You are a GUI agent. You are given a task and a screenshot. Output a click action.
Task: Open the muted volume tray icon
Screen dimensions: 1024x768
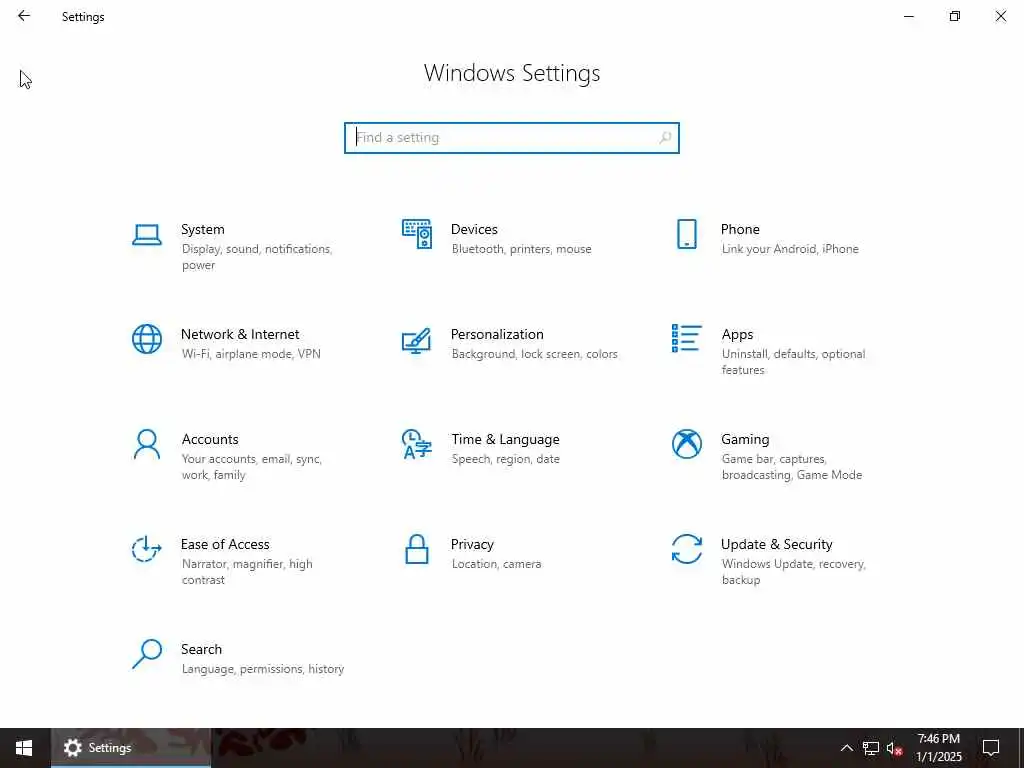pyautogui.click(x=895, y=748)
